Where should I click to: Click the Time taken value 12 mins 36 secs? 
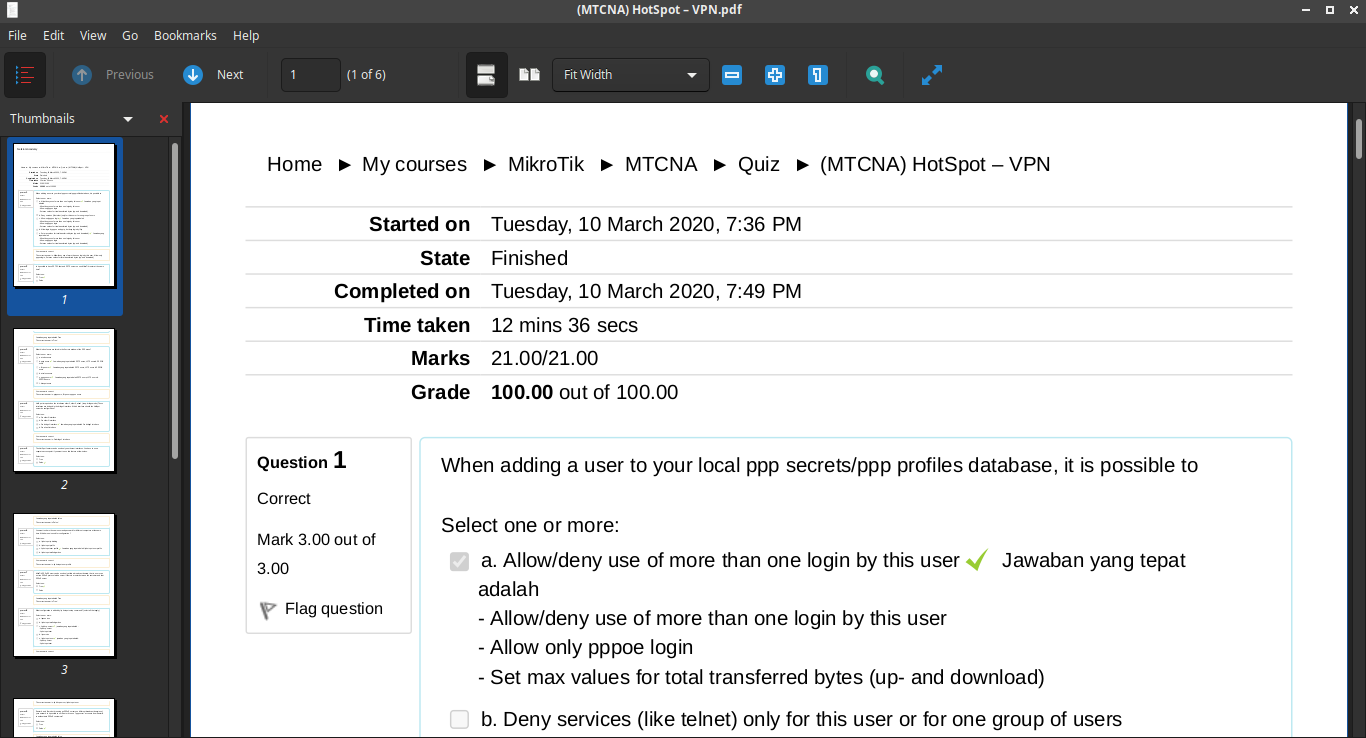tap(564, 325)
